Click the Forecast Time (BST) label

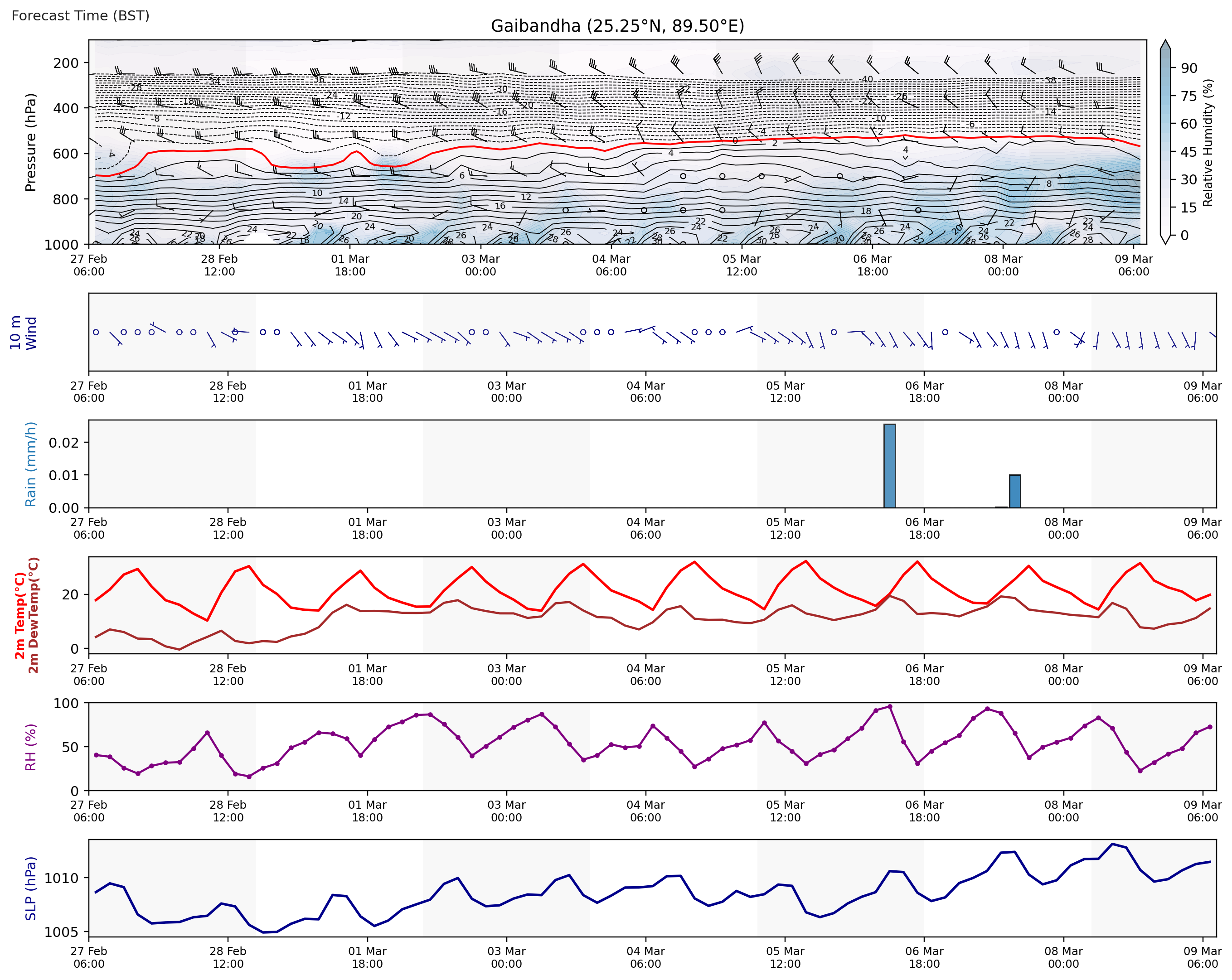pyautogui.click(x=81, y=15)
